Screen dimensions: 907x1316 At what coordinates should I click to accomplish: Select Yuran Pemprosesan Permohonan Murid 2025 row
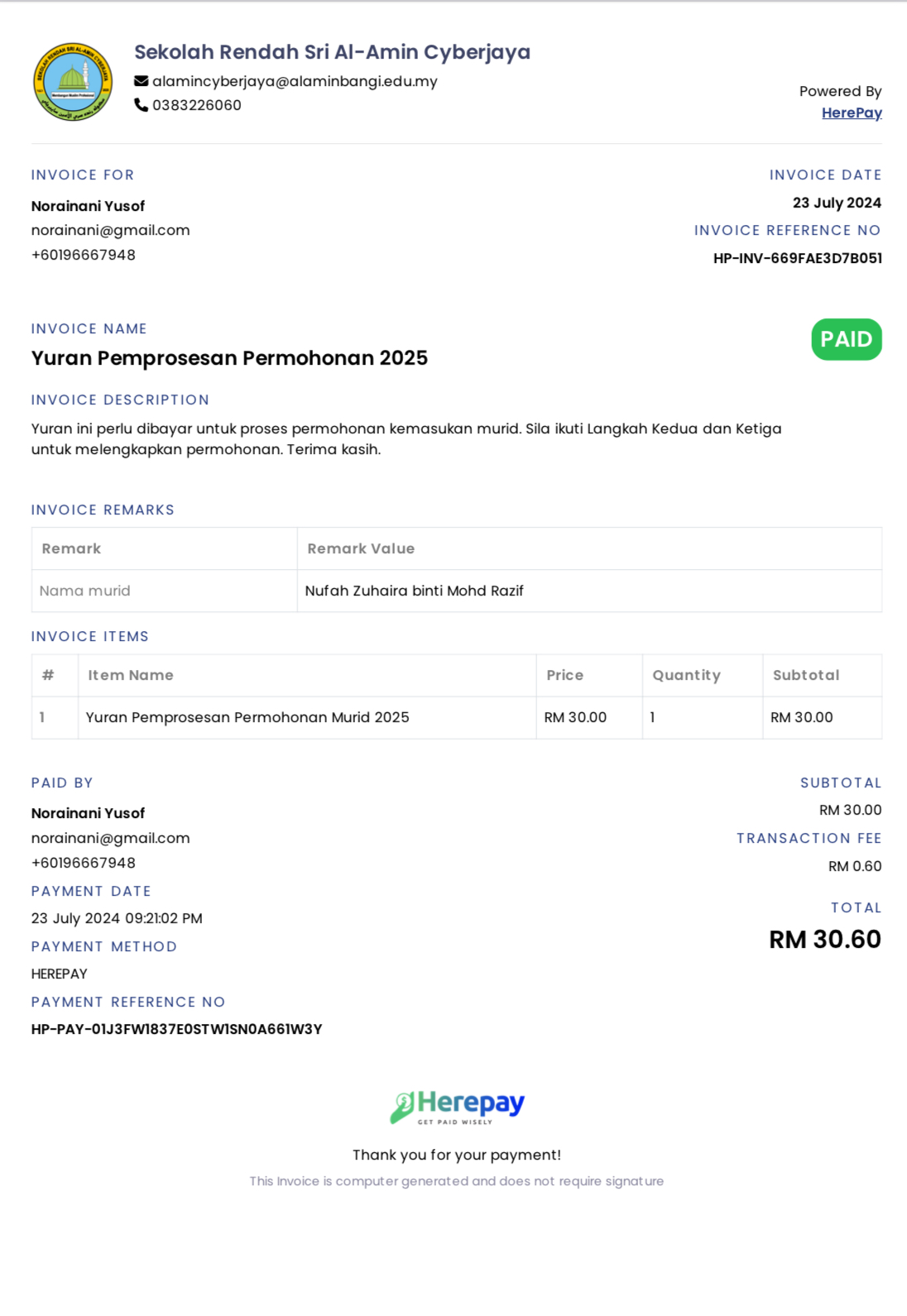[457, 717]
